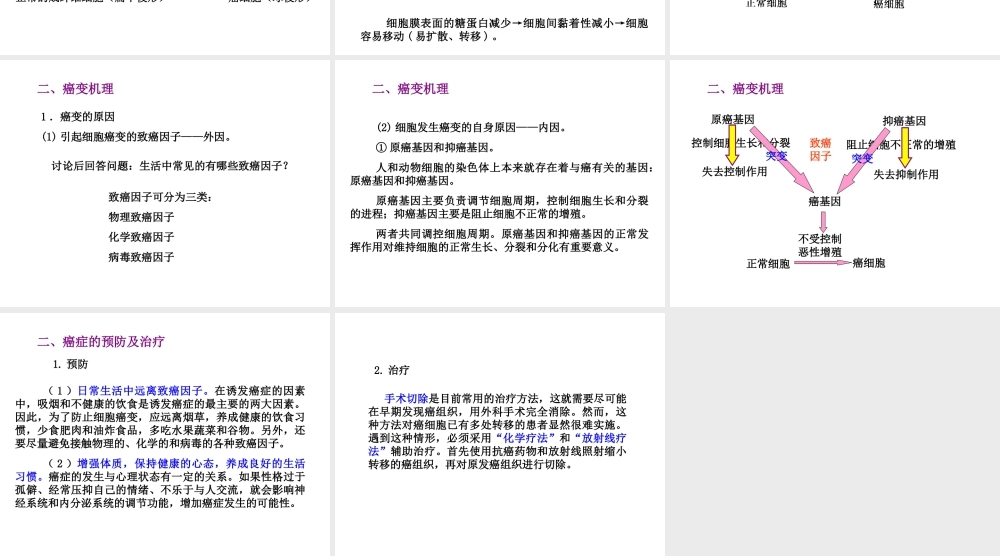Click the 不受控制恶性增殖 label
The width and height of the screenshot is (1000, 556).
(x=820, y=245)
